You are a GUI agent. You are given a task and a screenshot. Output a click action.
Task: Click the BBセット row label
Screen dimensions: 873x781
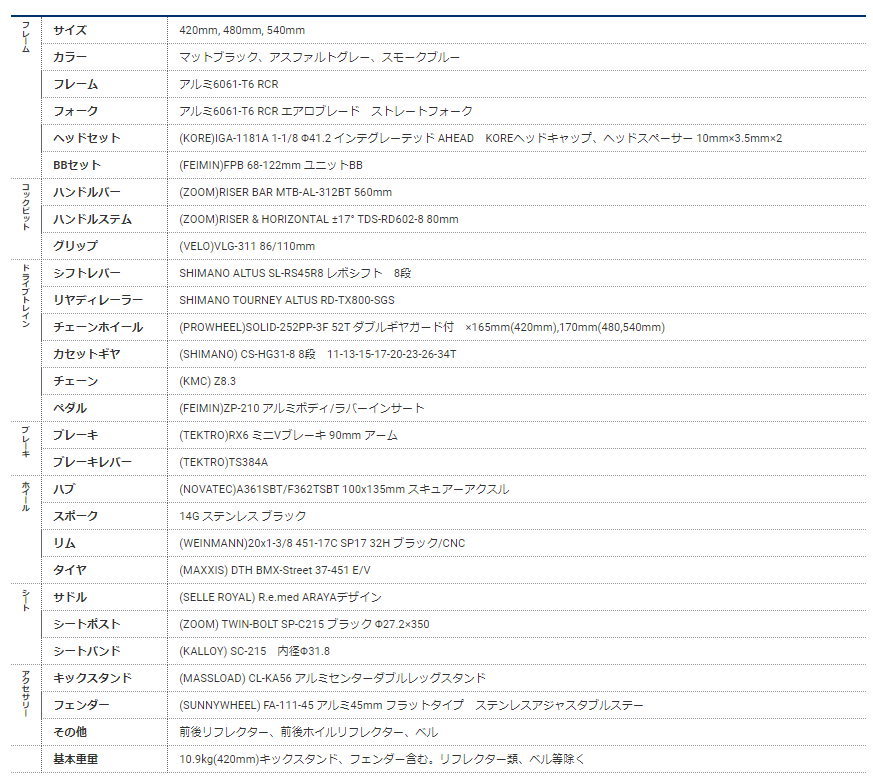(x=77, y=165)
